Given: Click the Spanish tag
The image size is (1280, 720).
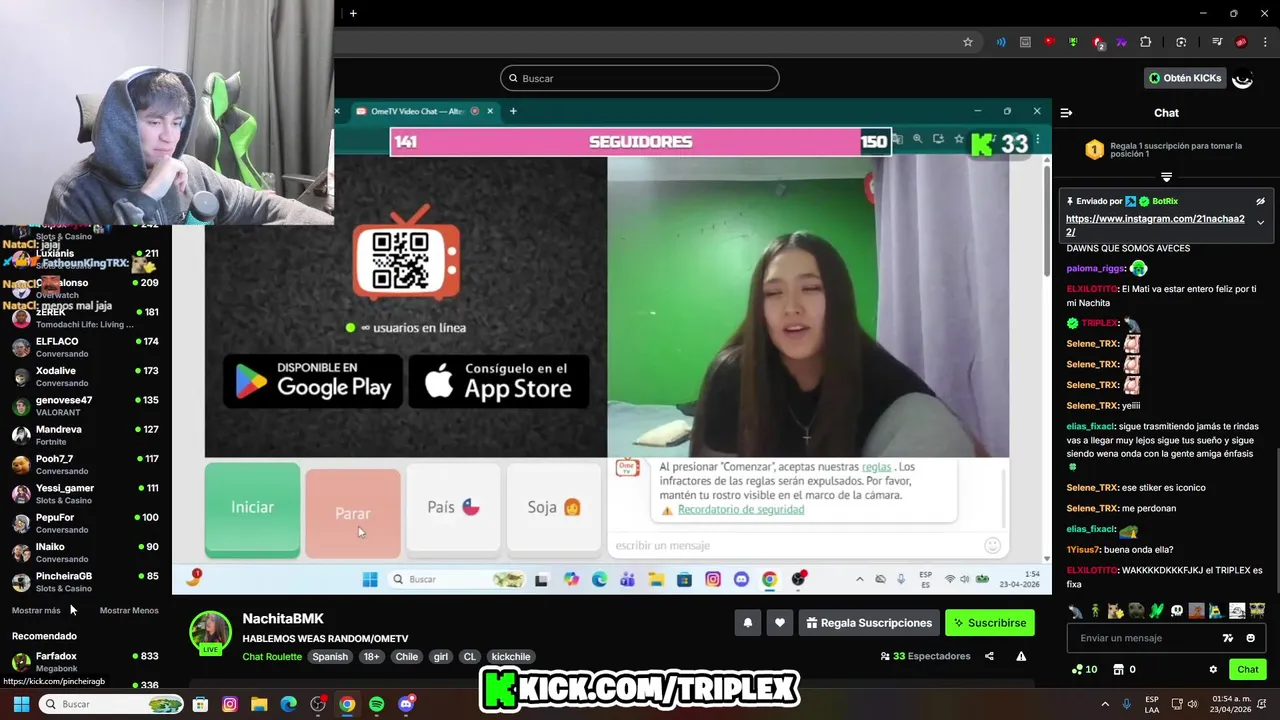Looking at the screenshot, I should (330, 657).
